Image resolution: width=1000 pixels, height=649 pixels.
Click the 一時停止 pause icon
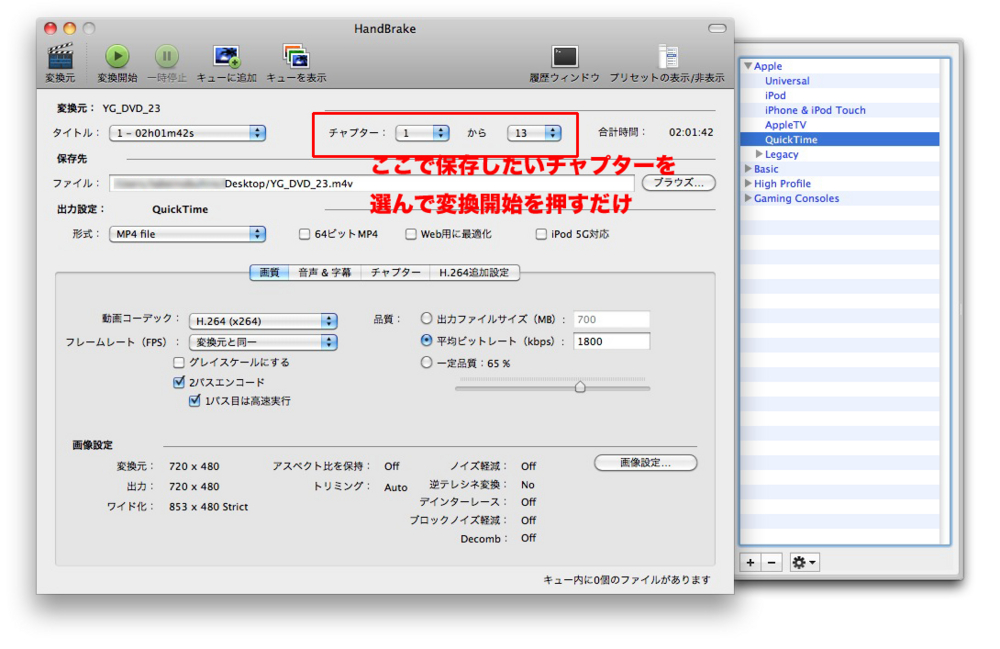pos(167,56)
